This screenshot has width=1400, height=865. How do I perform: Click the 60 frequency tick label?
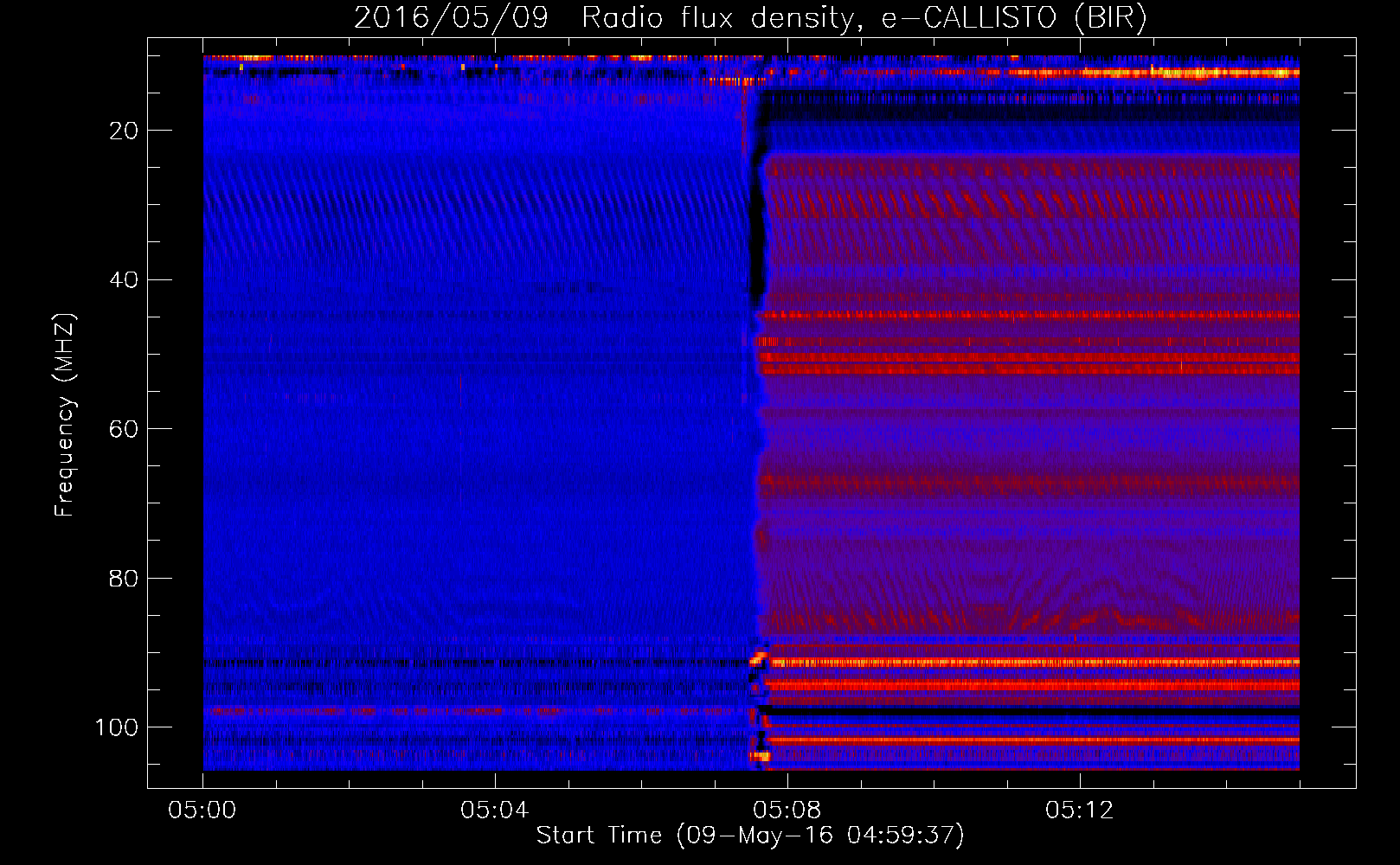pyautogui.click(x=125, y=429)
